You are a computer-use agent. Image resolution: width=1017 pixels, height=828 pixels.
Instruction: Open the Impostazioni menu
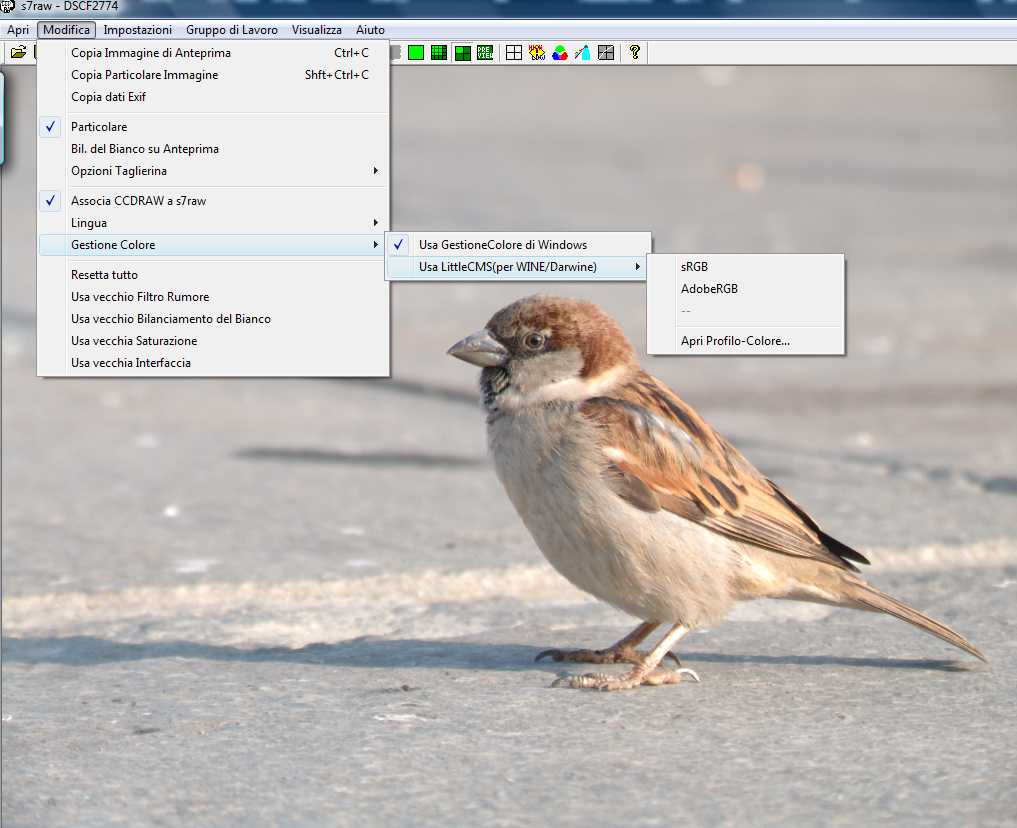(x=137, y=30)
